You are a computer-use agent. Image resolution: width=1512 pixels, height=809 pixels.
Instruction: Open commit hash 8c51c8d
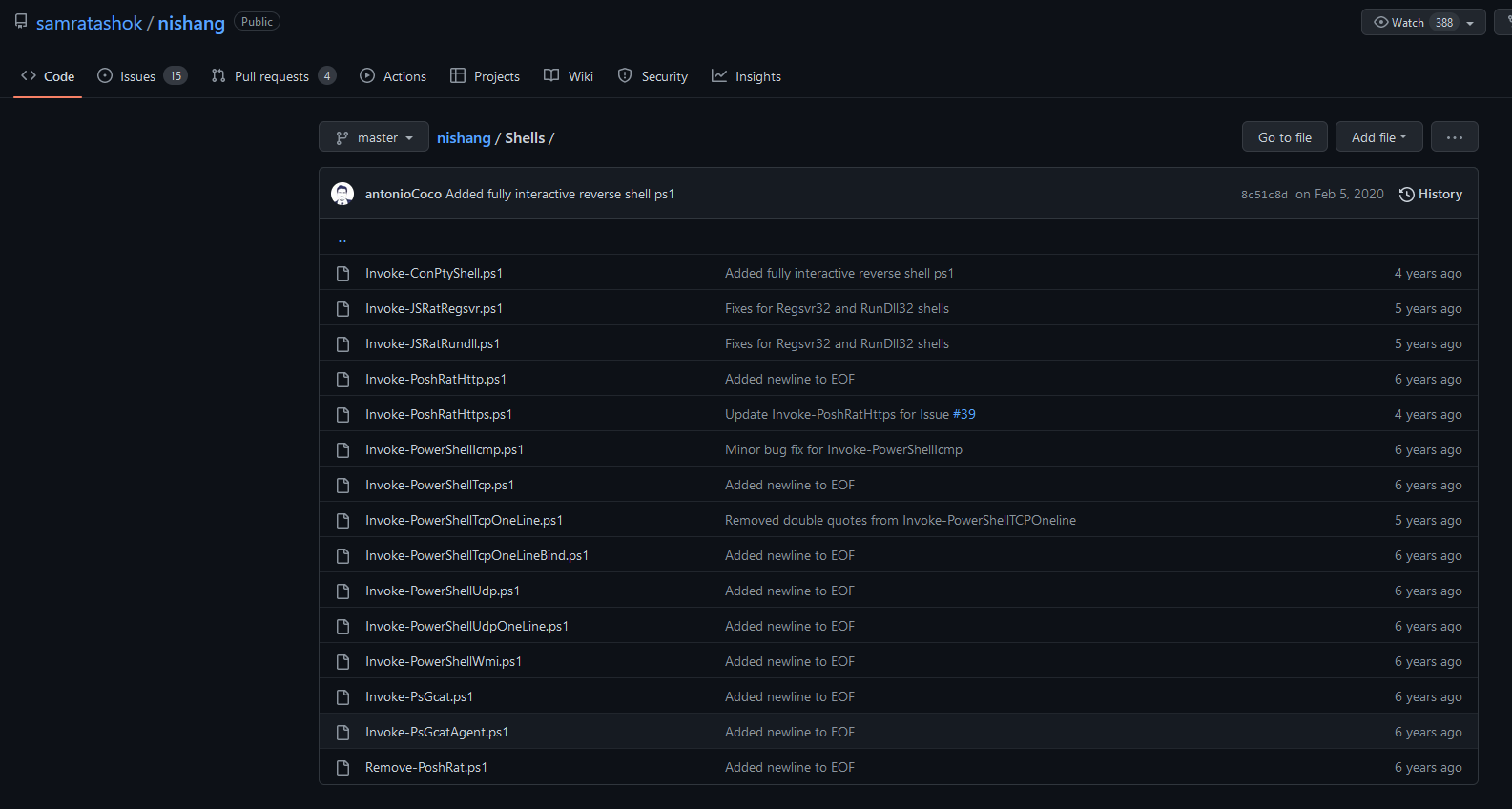pos(1264,195)
